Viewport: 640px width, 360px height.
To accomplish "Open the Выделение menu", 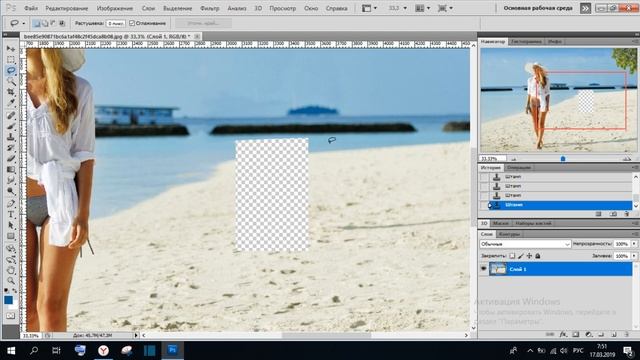I will 178,8.
